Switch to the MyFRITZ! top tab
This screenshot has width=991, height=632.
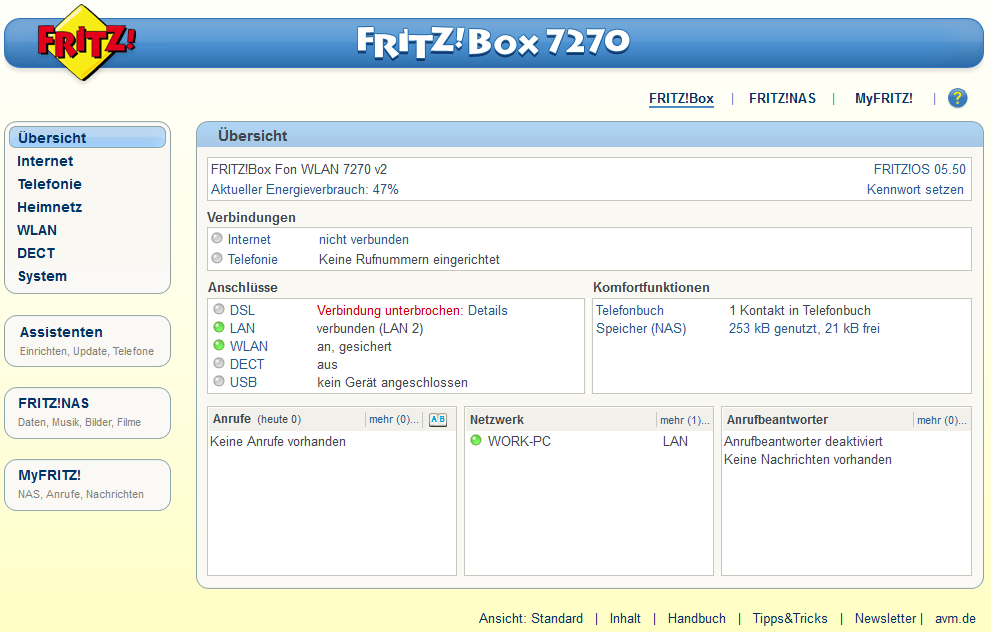[x=884, y=99]
